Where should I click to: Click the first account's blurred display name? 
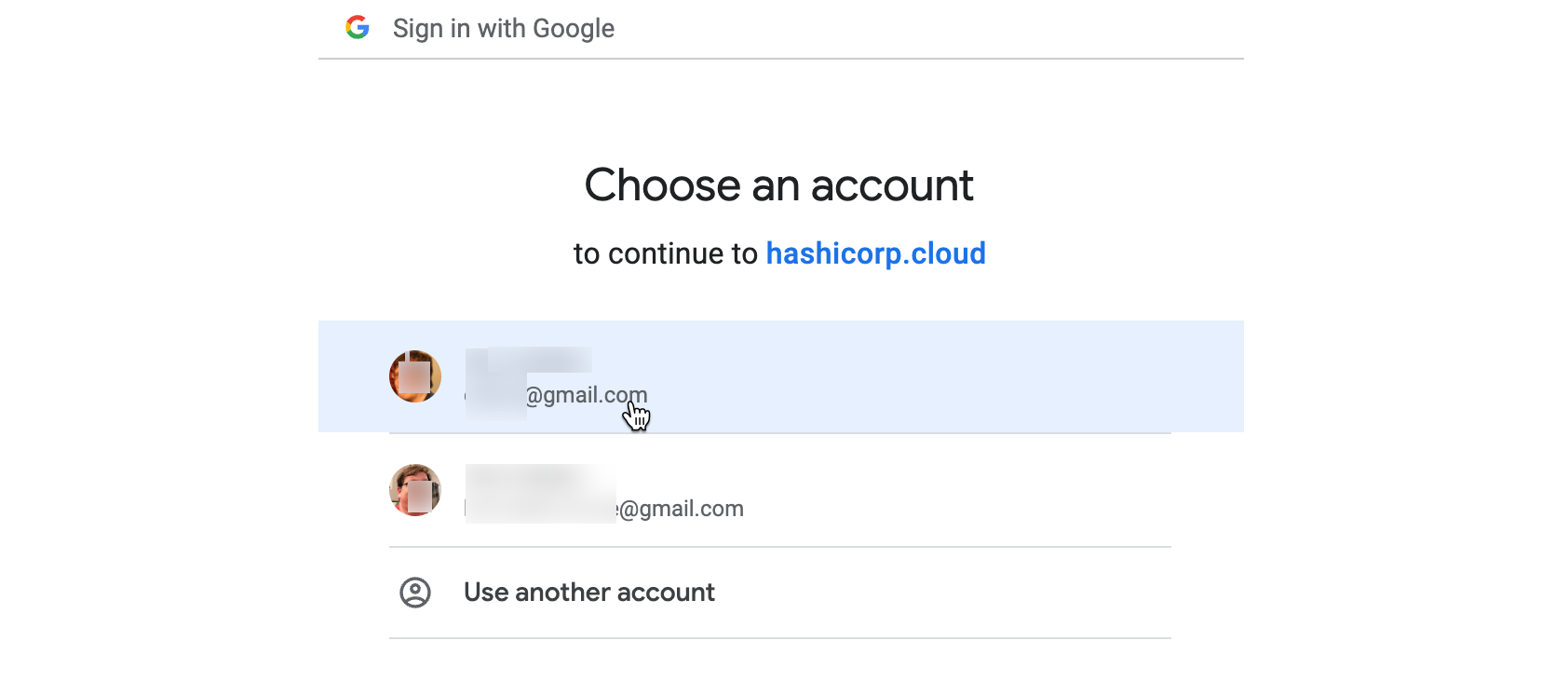[528, 360]
